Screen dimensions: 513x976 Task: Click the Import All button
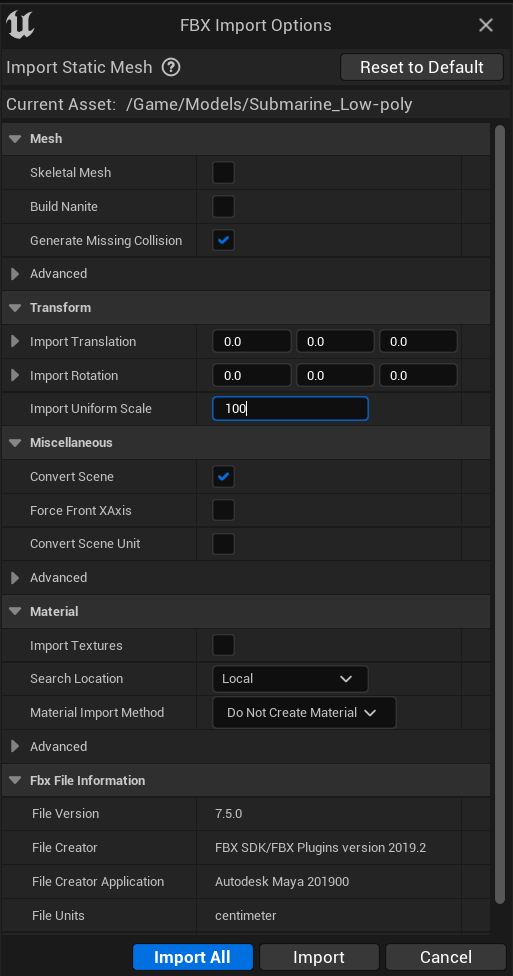[193, 957]
